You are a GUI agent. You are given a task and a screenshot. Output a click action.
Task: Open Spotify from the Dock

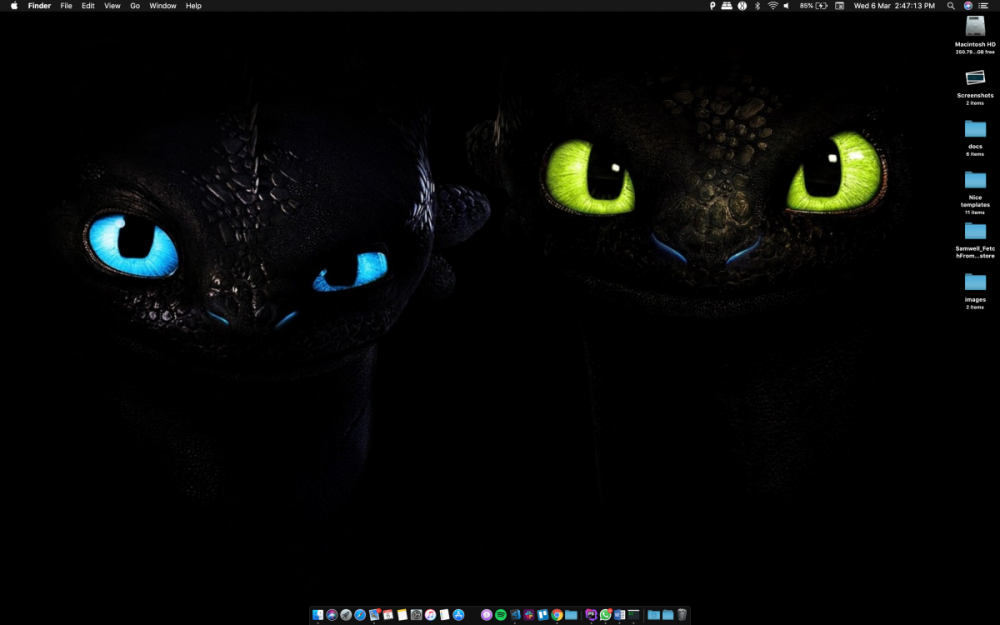(x=501, y=615)
